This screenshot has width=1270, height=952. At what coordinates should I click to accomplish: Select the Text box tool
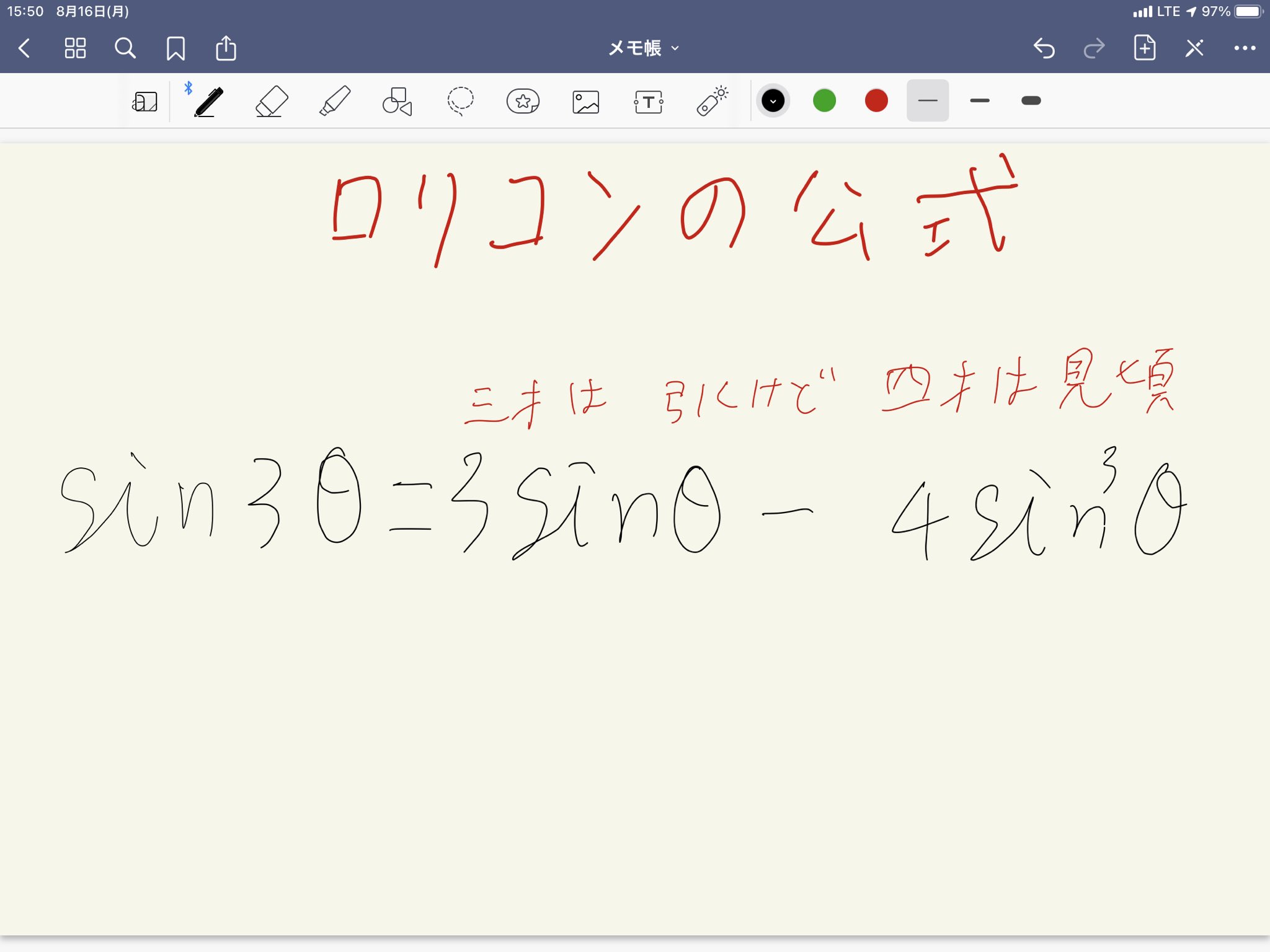click(x=649, y=101)
